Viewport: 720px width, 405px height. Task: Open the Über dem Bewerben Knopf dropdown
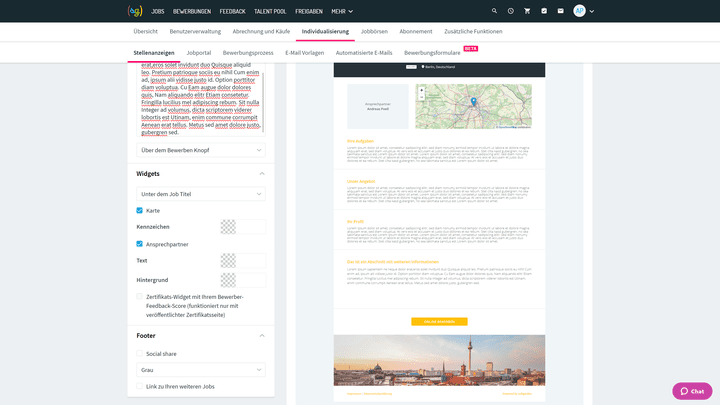coord(201,150)
